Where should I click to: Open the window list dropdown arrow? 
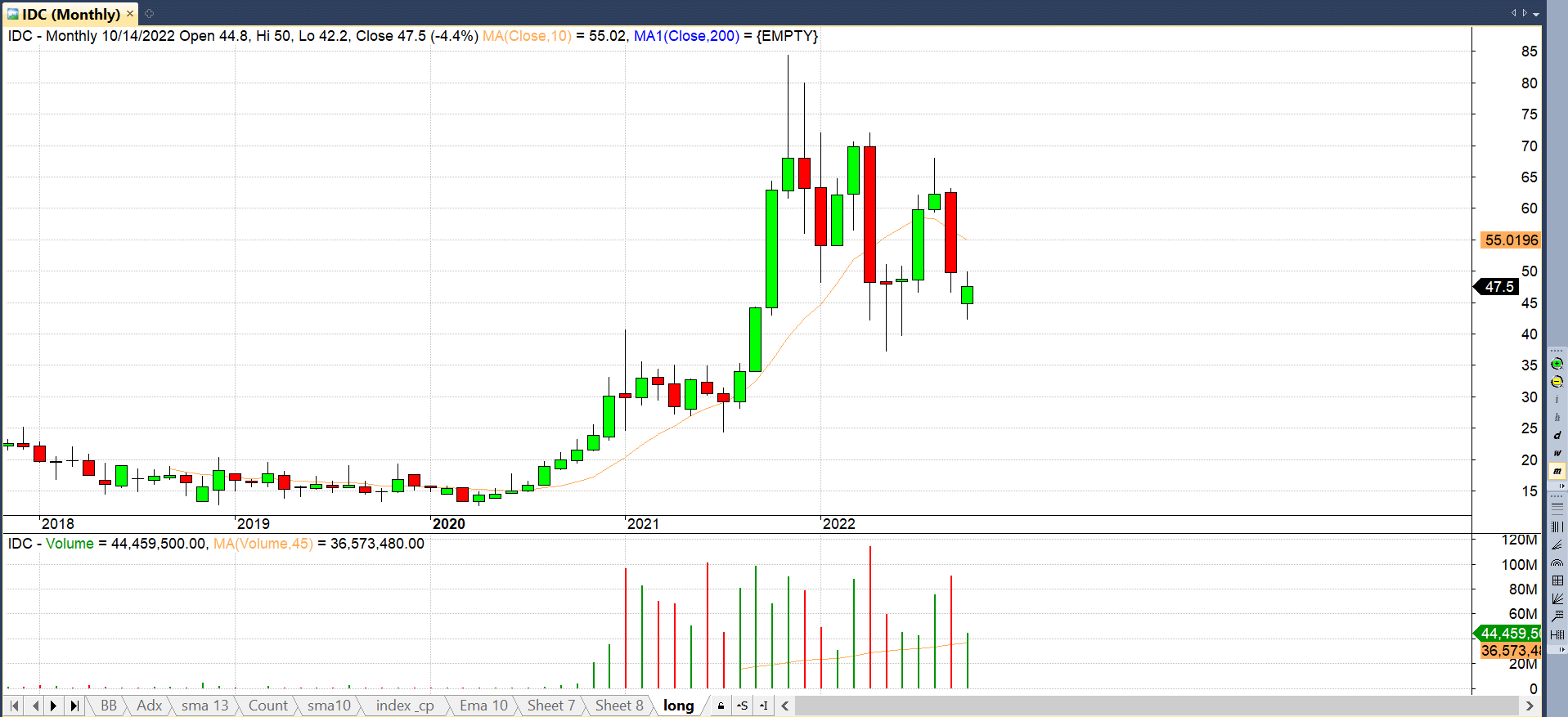click(x=1537, y=14)
